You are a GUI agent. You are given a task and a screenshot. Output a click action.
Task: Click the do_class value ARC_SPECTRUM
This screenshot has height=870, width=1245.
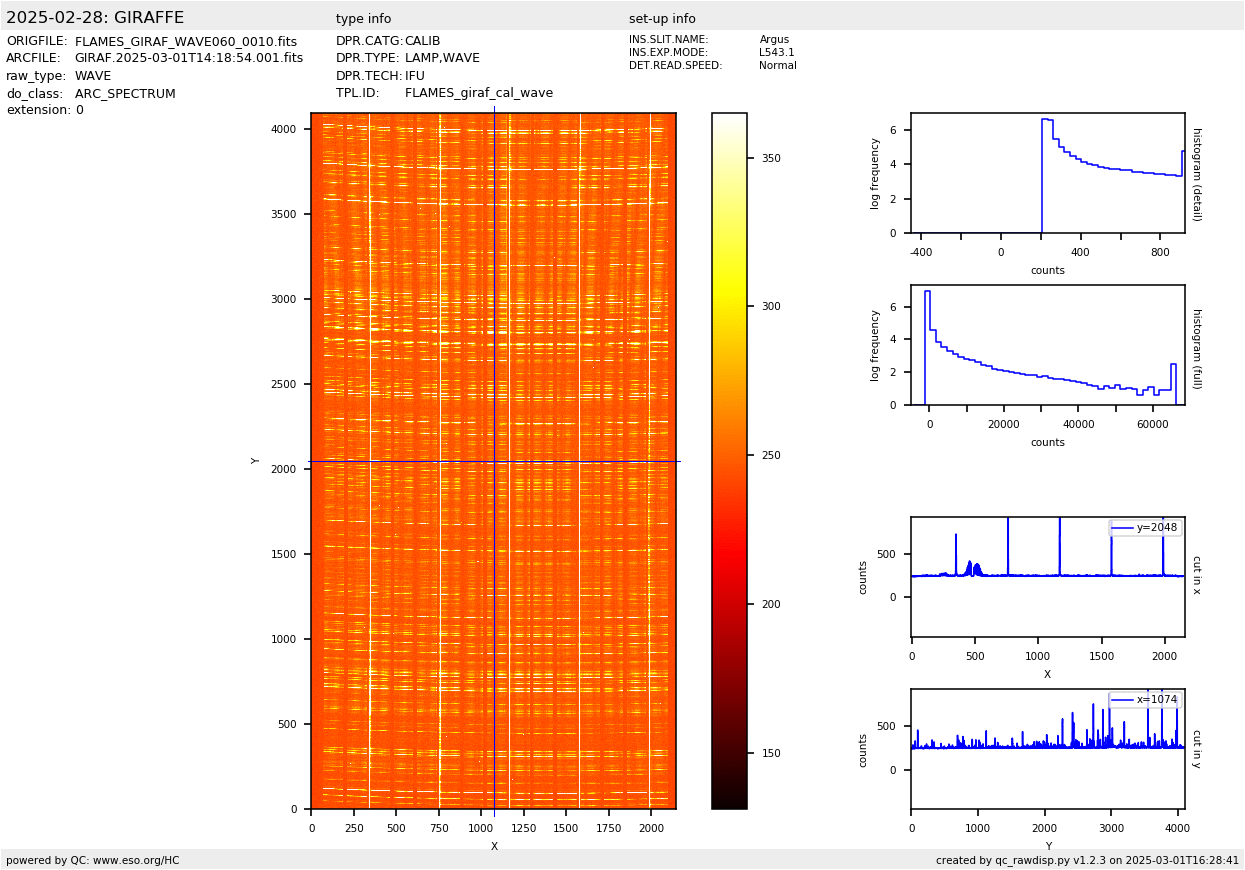coord(125,94)
